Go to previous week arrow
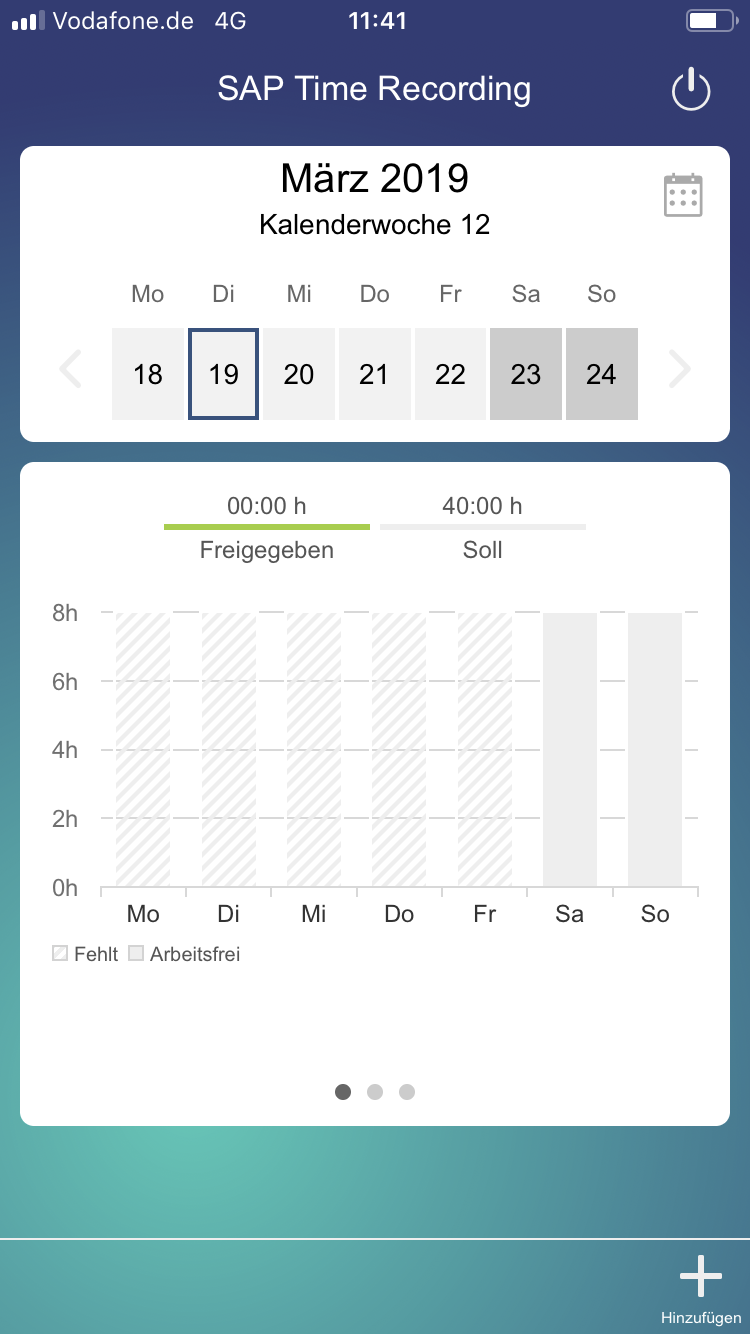 [x=70, y=370]
